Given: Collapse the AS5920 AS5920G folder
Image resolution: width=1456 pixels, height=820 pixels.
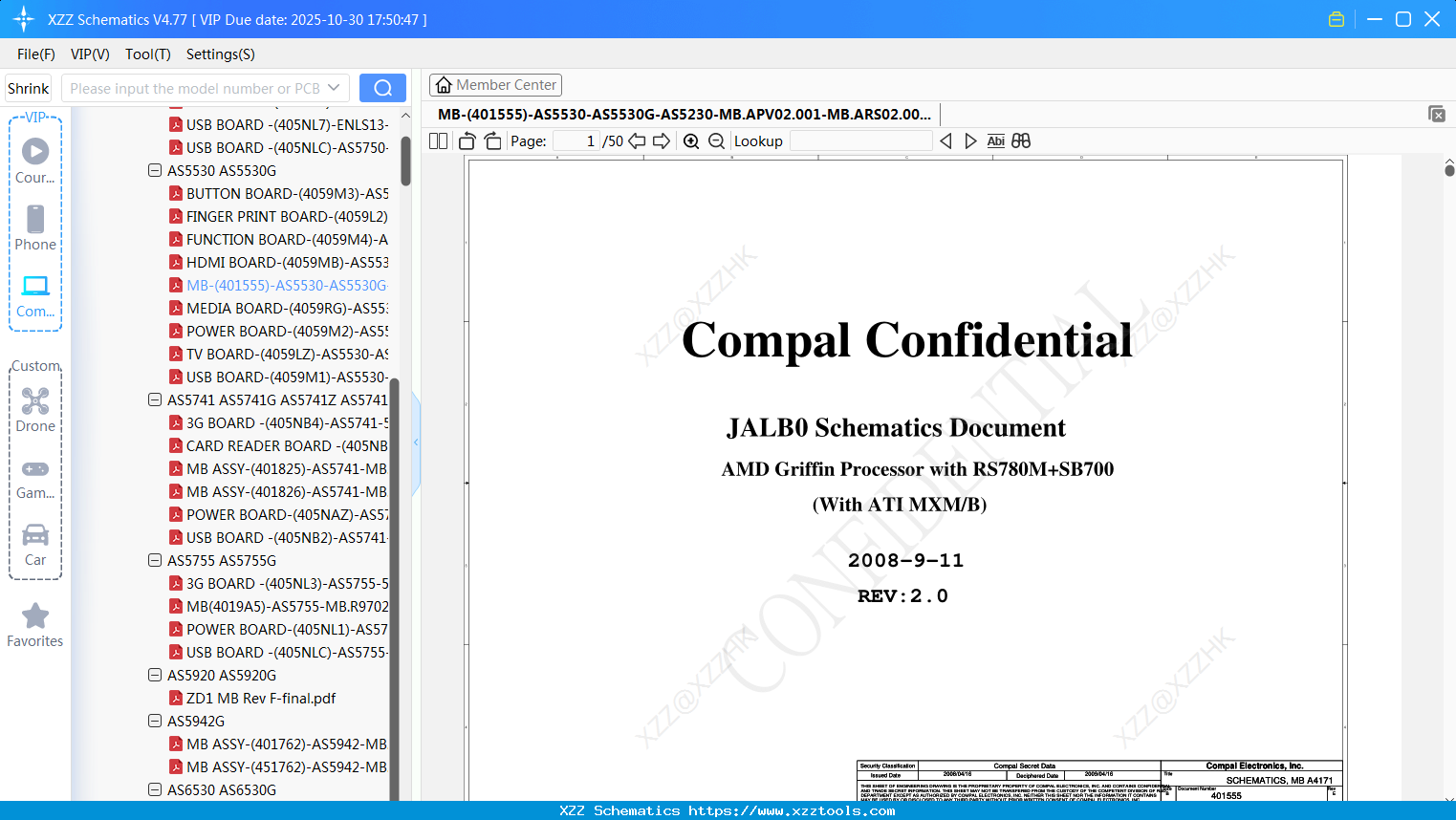Looking at the screenshot, I should [x=155, y=675].
